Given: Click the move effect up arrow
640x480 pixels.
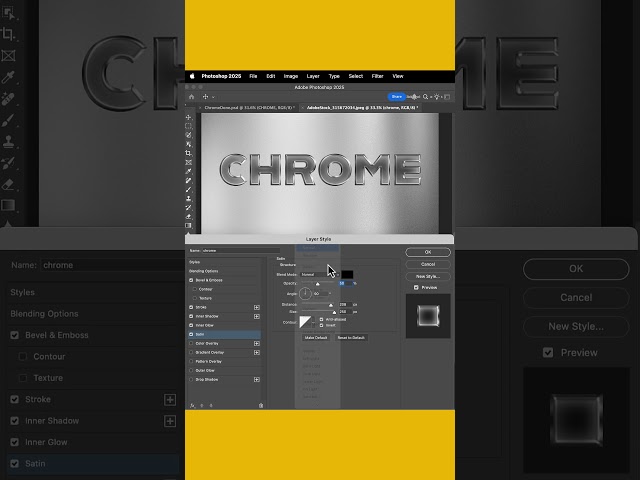Looking at the screenshot, I should pyautogui.click(x=202, y=405).
